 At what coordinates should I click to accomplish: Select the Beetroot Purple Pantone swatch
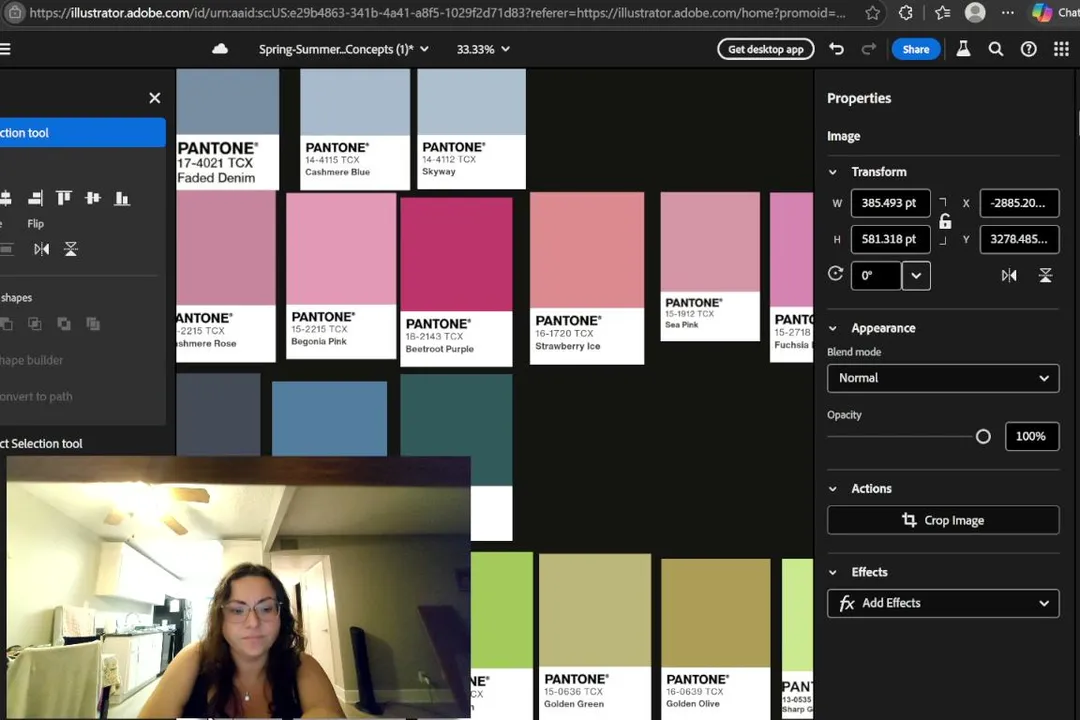456,282
